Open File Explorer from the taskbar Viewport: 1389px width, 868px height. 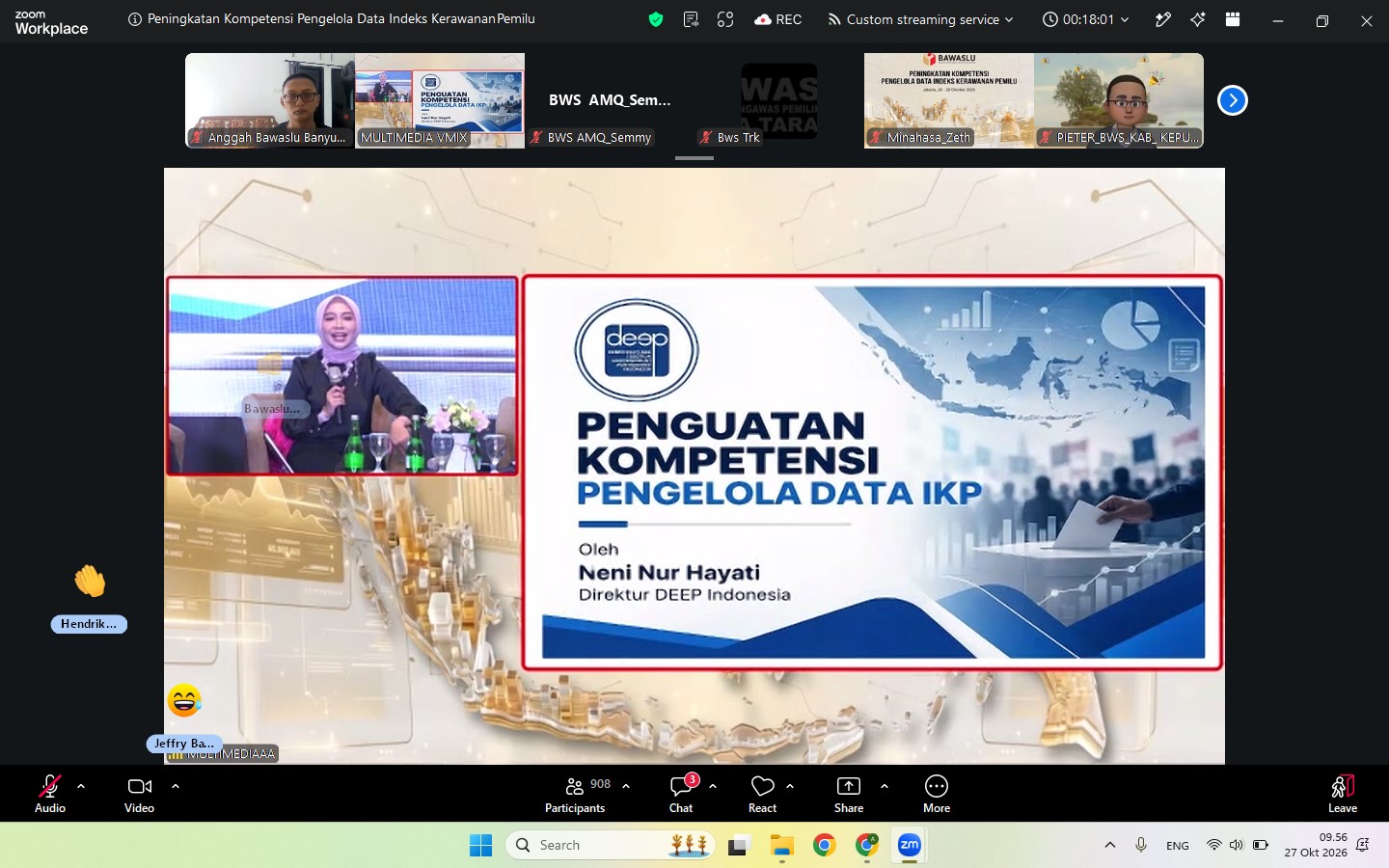pos(782,846)
